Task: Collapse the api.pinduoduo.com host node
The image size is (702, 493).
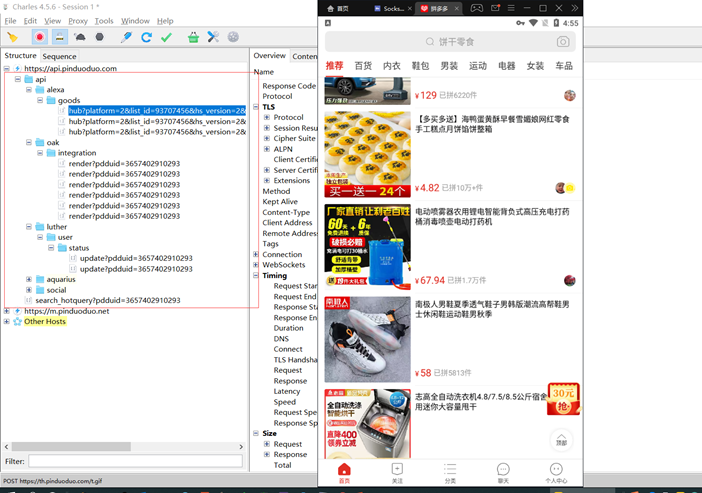Action: [x=7, y=69]
